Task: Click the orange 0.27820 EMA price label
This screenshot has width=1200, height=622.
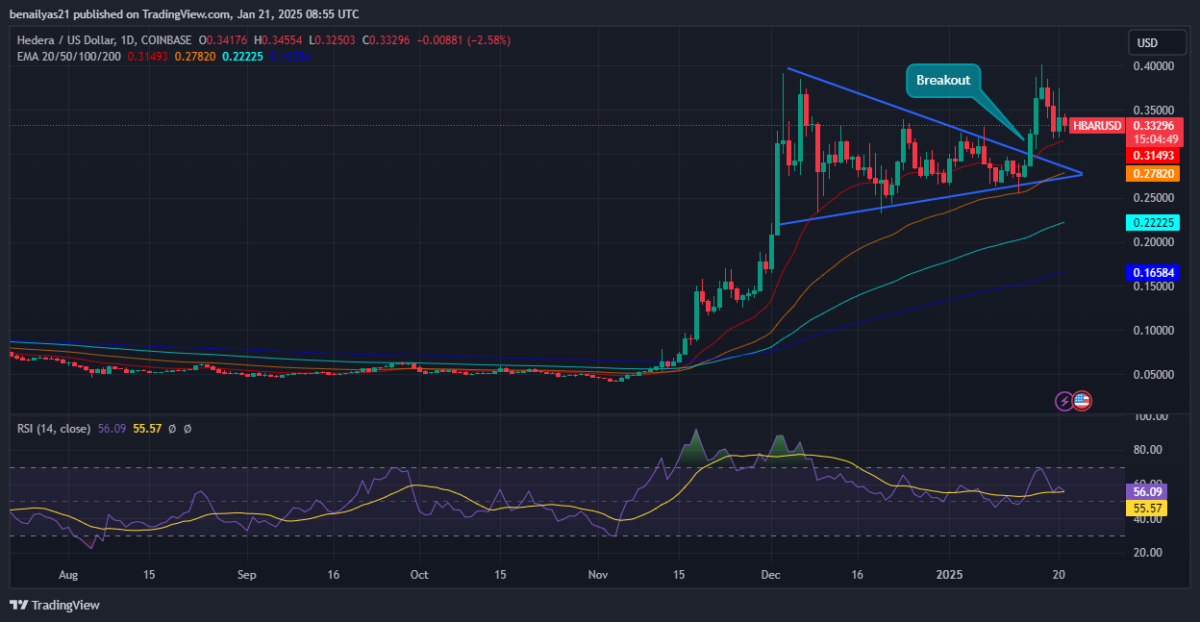Action: 1154,174
